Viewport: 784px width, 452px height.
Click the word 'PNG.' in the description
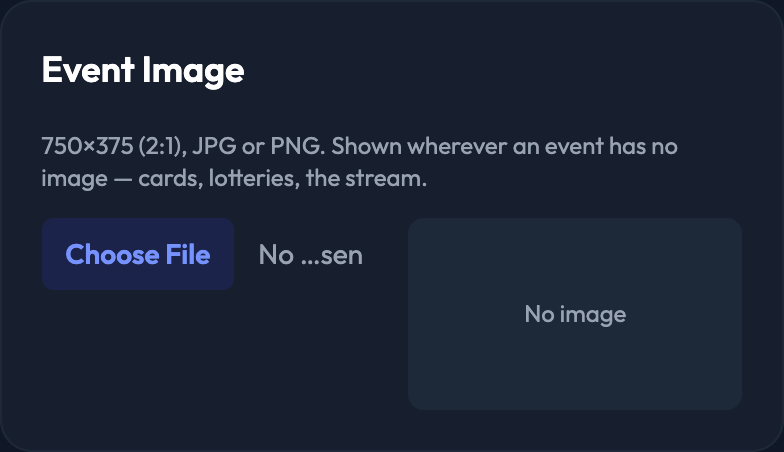click(x=298, y=146)
